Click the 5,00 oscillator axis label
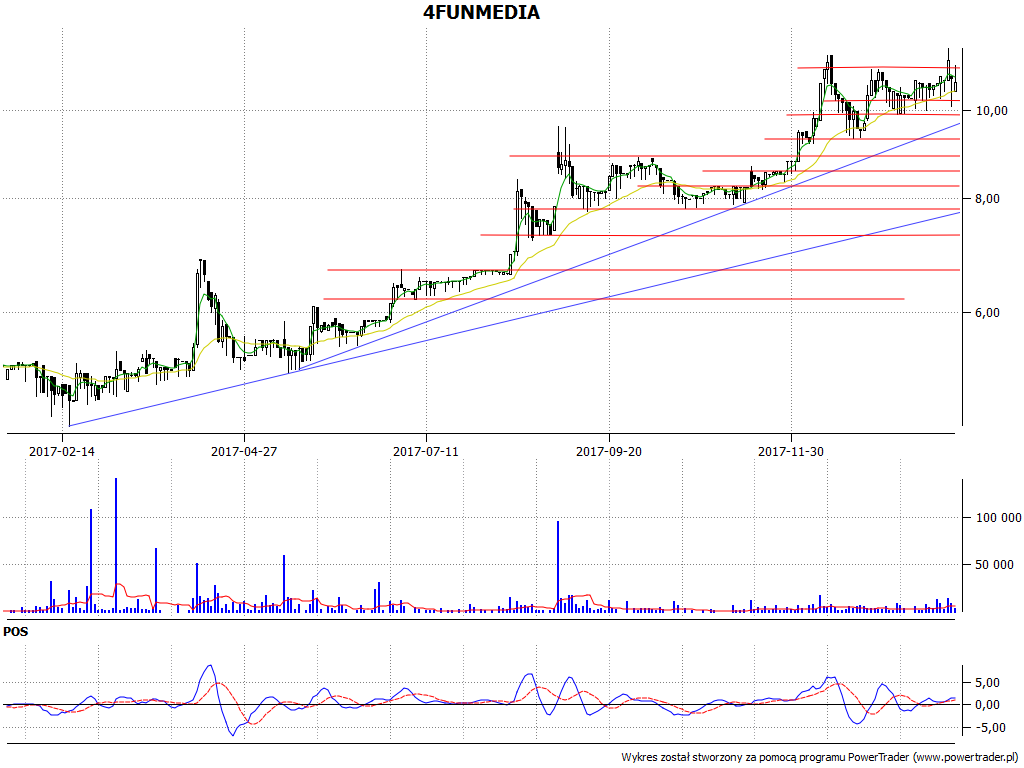The image size is (1024, 768). click(987, 683)
